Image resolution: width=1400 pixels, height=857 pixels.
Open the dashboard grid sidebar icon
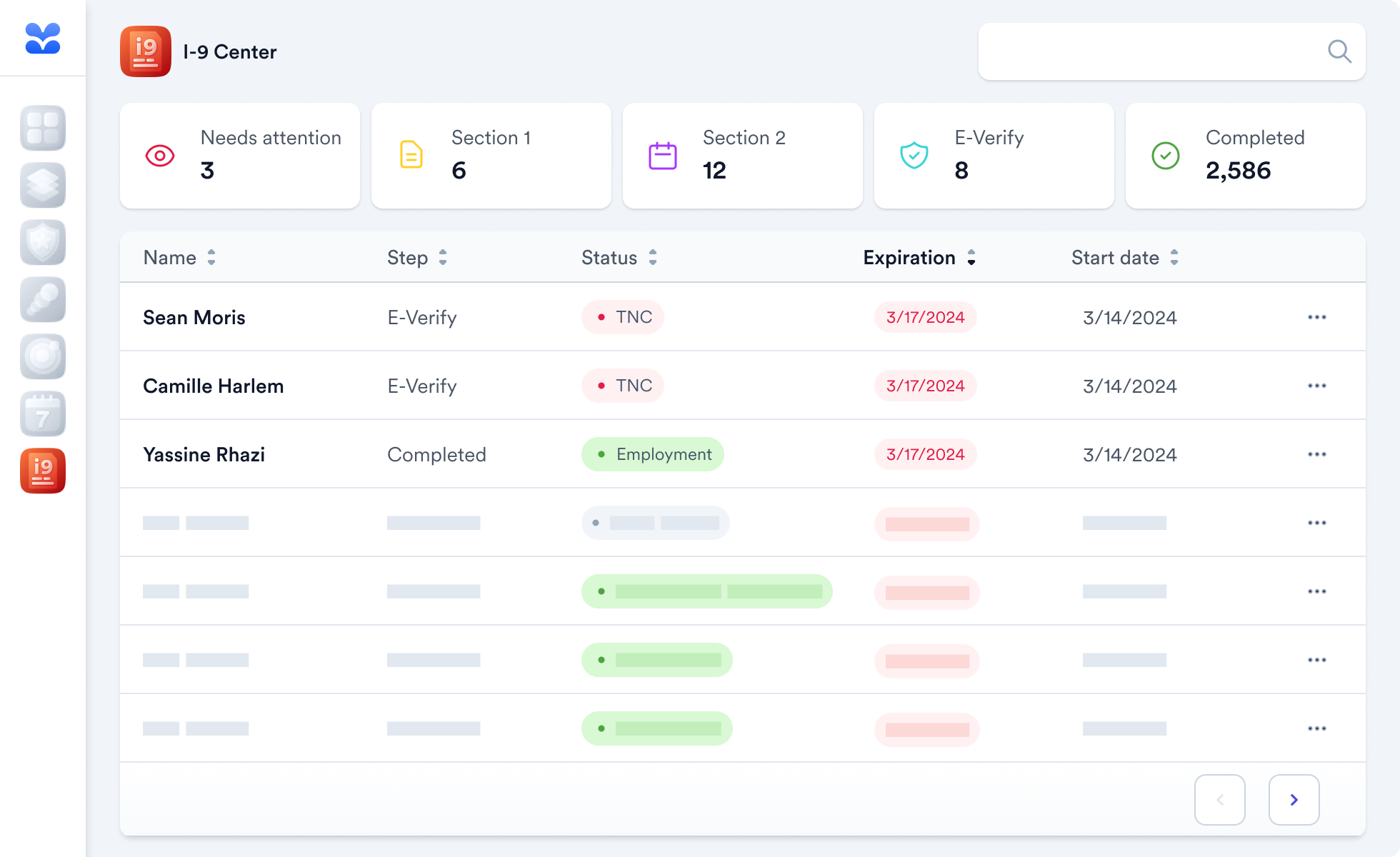point(43,129)
